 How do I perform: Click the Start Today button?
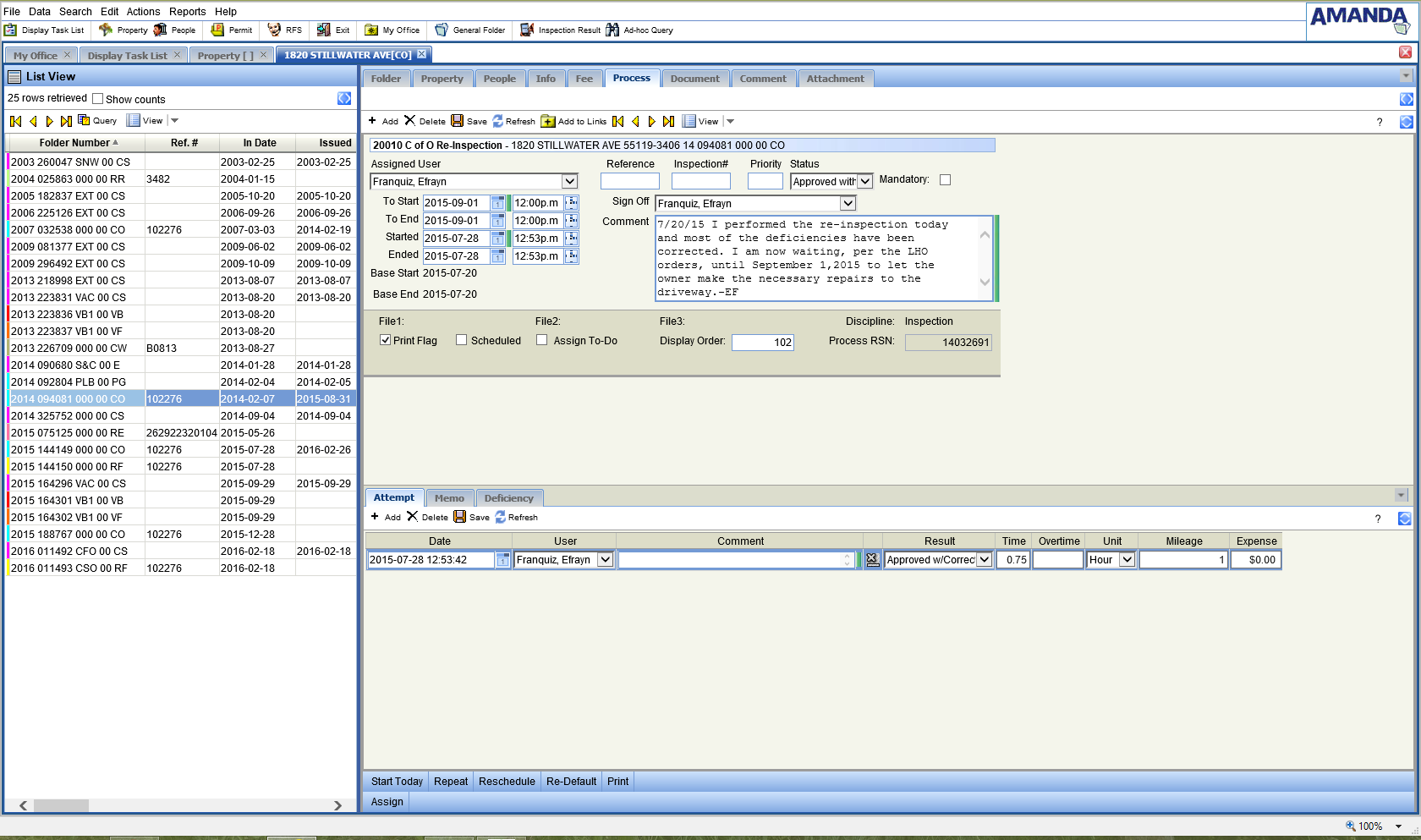pos(397,781)
